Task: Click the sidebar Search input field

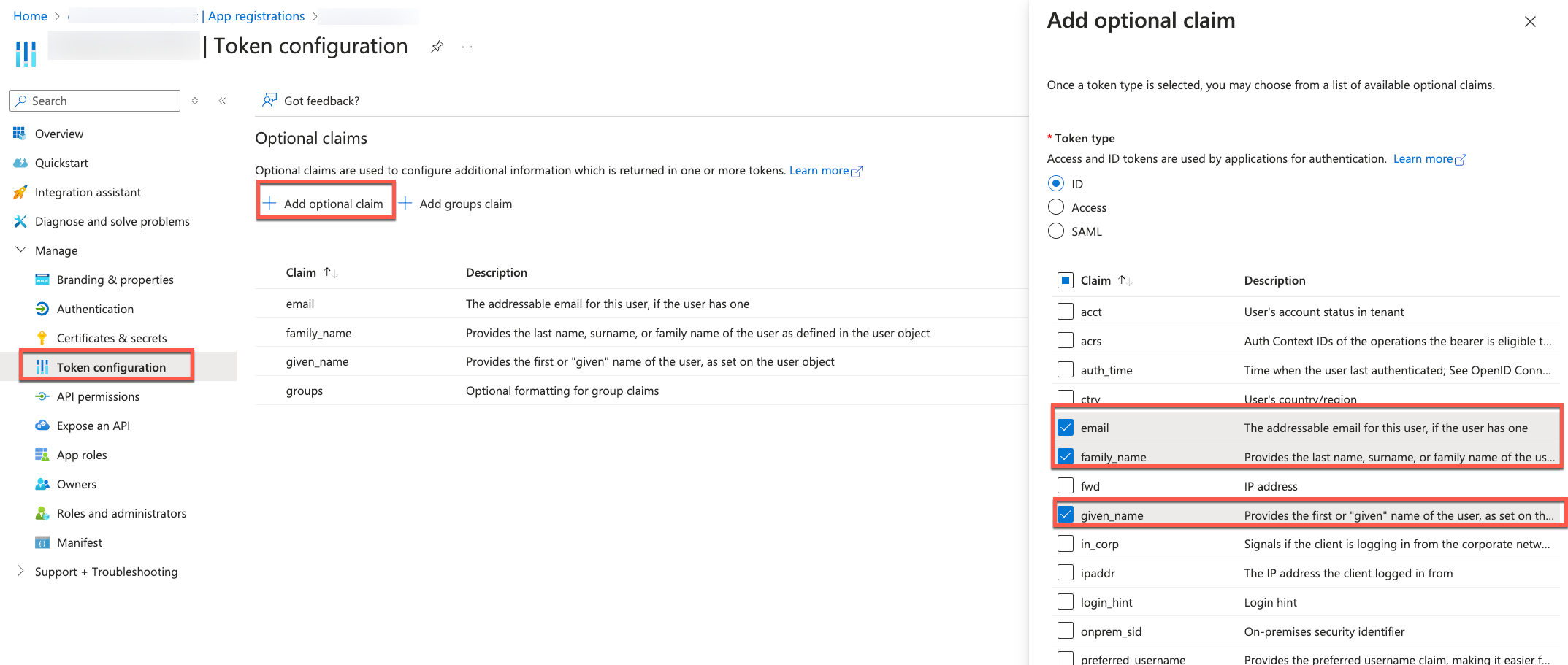Action: pos(102,101)
